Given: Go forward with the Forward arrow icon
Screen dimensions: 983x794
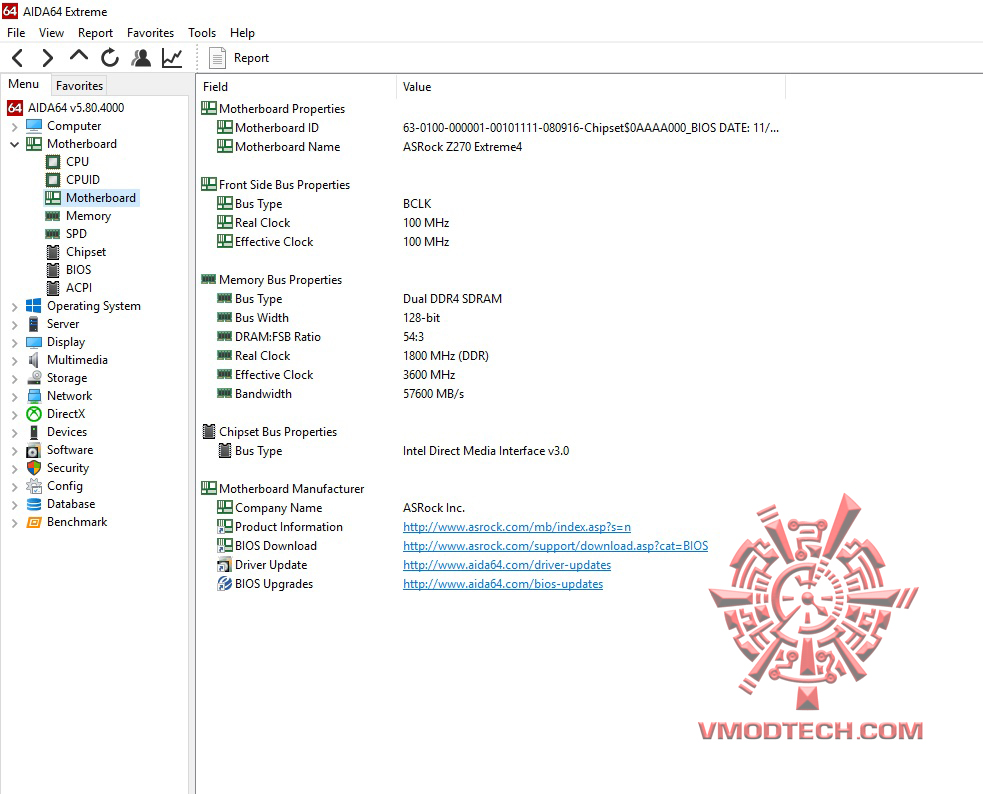Looking at the screenshot, I should coord(48,58).
